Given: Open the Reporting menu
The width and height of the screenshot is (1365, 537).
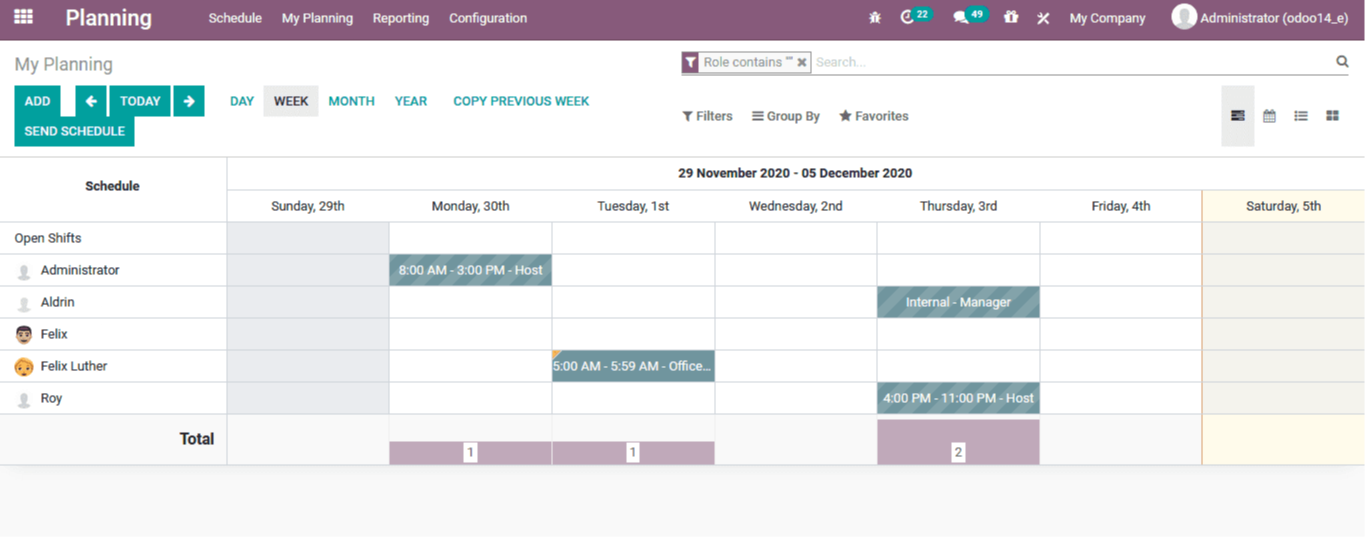Looking at the screenshot, I should (x=400, y=18).
